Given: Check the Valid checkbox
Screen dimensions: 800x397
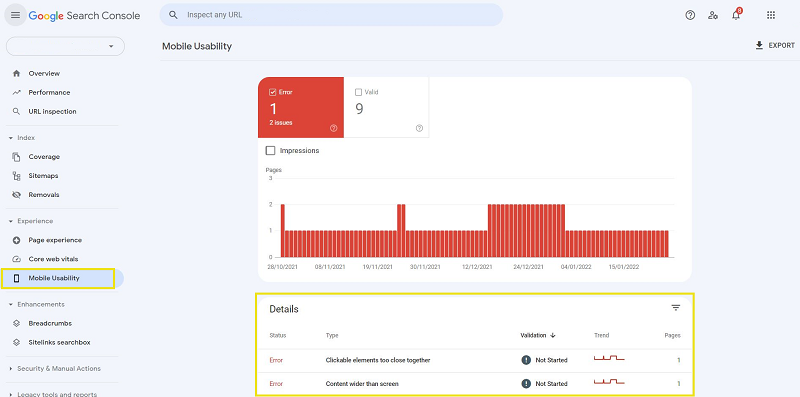Looking at the screenshot, I should [x=358, y=92].
